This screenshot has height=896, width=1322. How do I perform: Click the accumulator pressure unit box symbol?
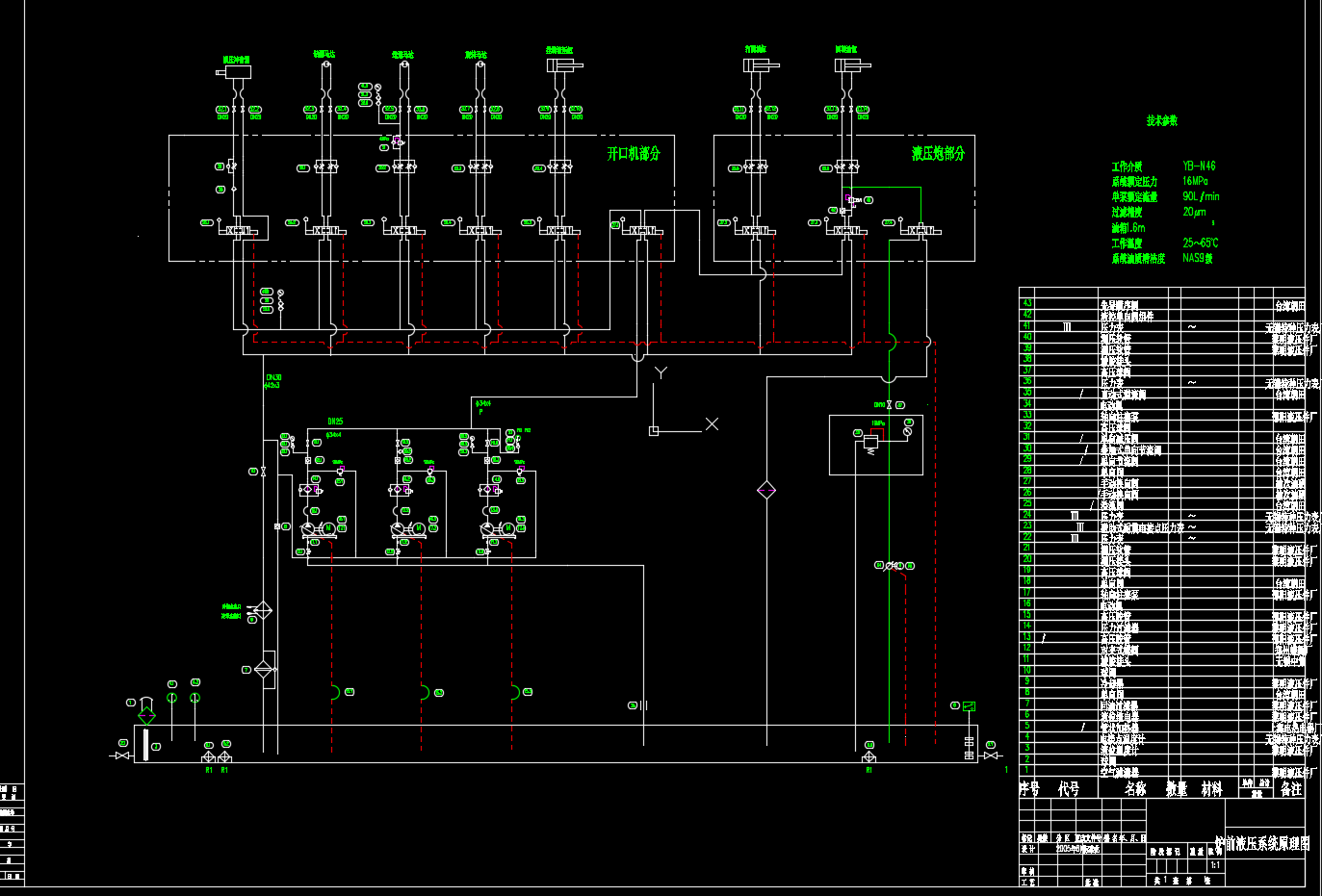click(875, 445)
